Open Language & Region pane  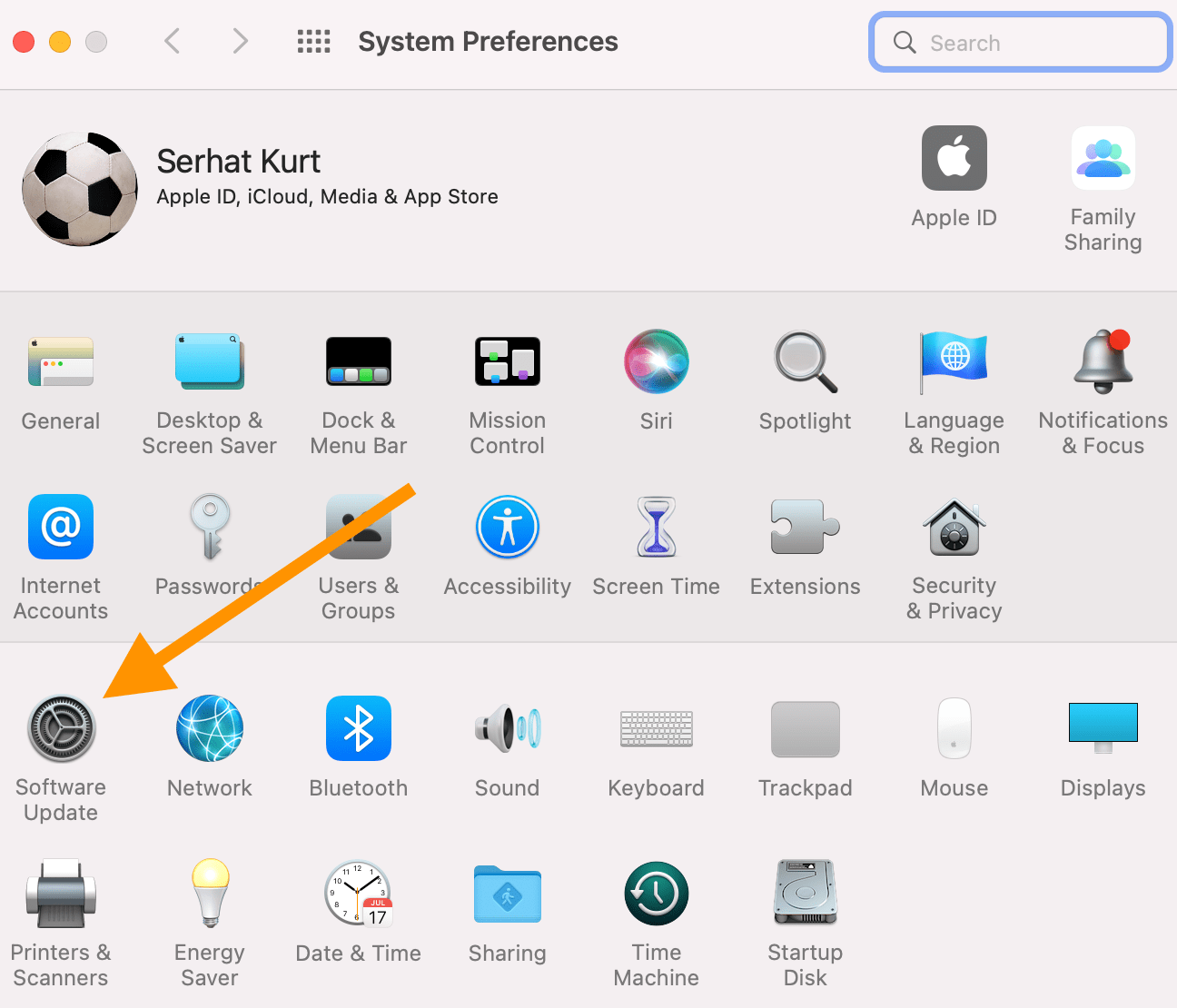pyautogui.click(x=954, y=361)
